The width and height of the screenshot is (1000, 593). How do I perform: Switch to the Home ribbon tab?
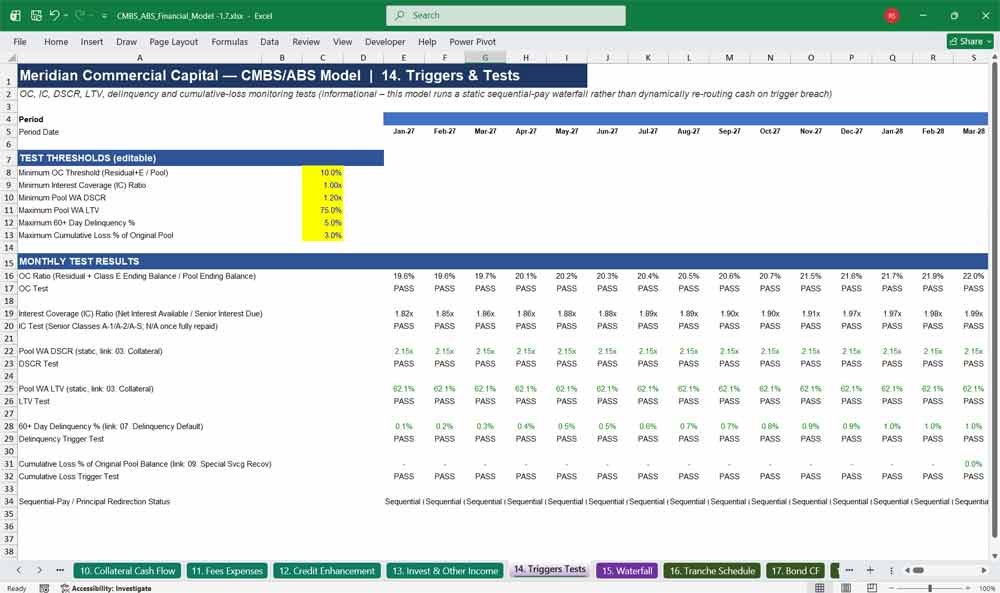(x=56, y=41)
